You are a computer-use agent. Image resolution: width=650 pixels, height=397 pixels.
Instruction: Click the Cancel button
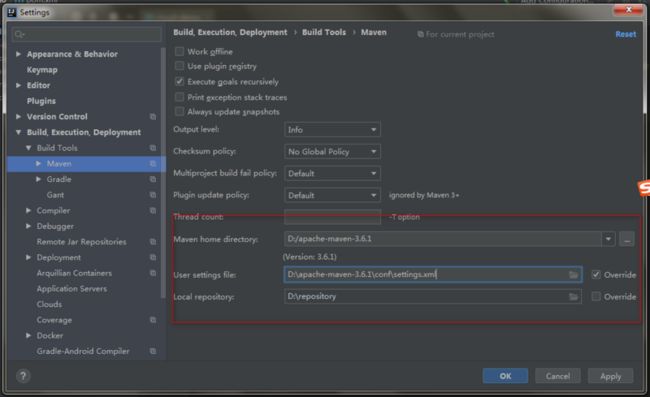(x=558, y=376)
